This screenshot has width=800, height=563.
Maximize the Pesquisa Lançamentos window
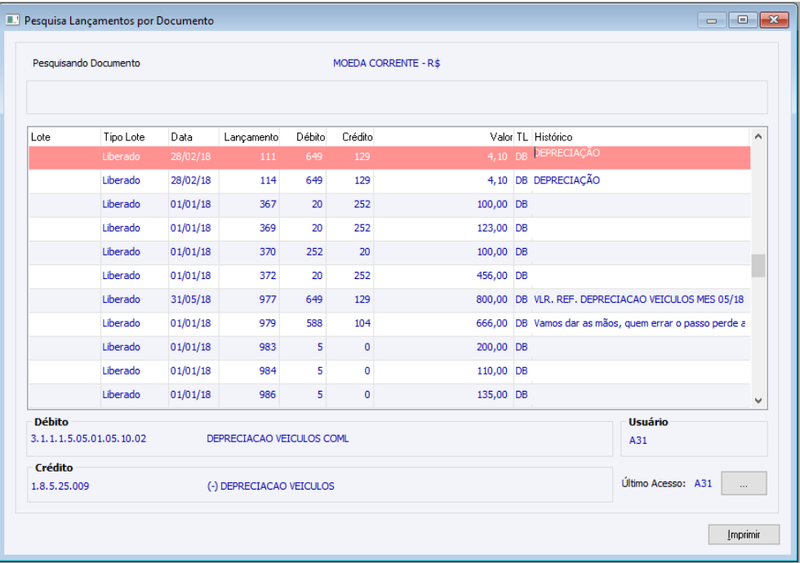(743, 20)
